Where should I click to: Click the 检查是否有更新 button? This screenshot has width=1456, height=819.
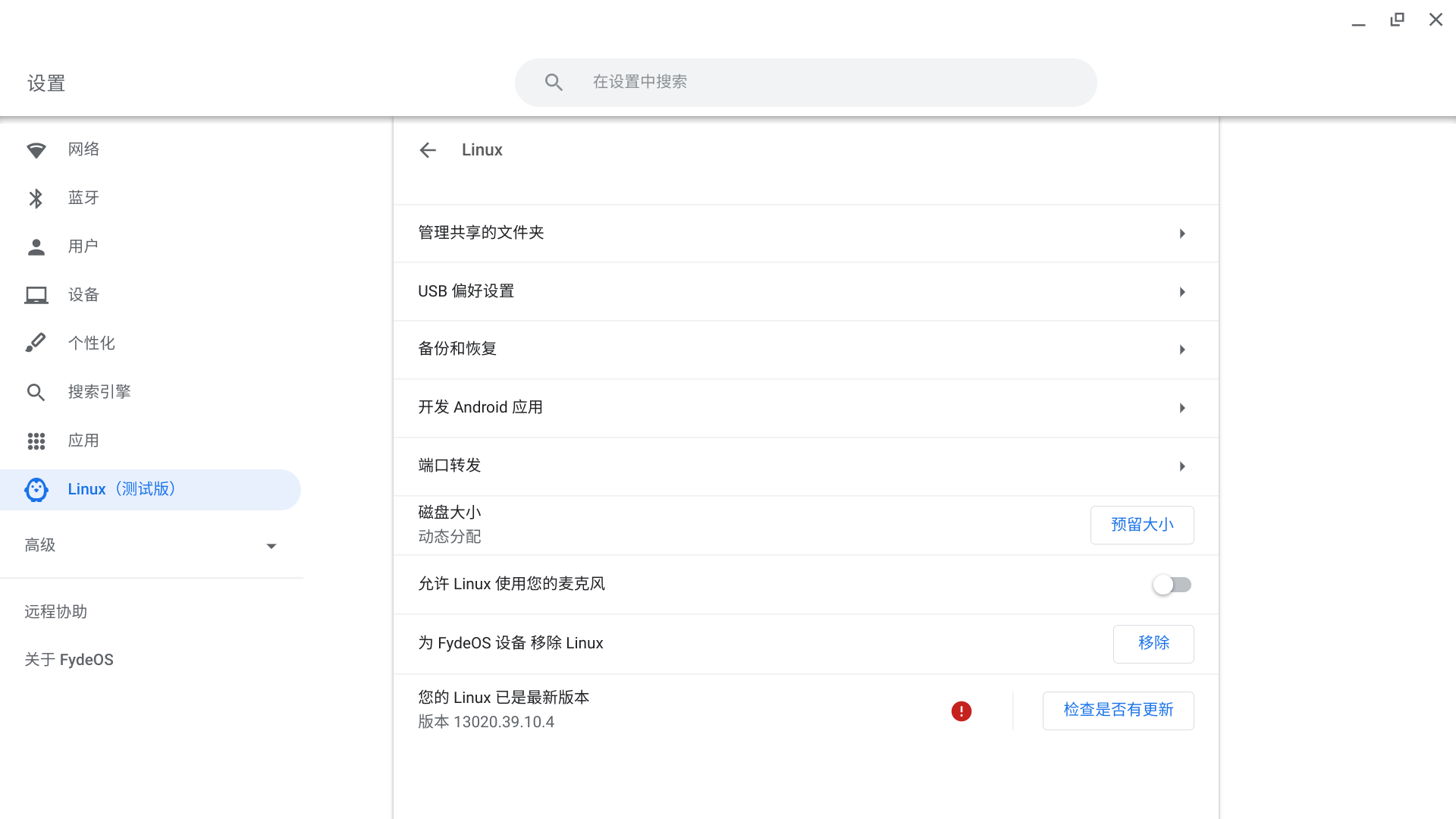[1119, 711]
